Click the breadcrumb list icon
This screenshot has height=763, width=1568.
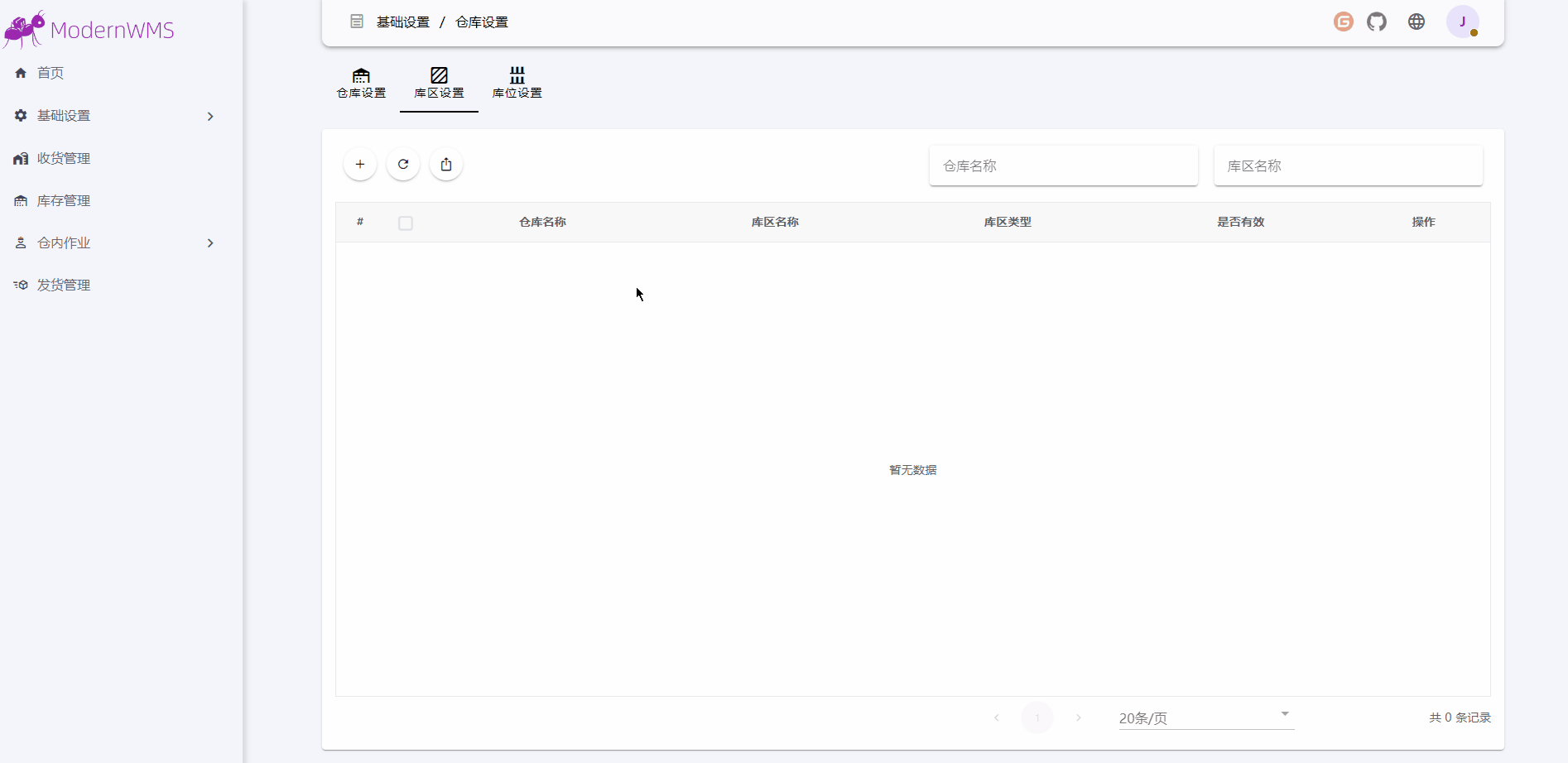[x=357, y=22]
